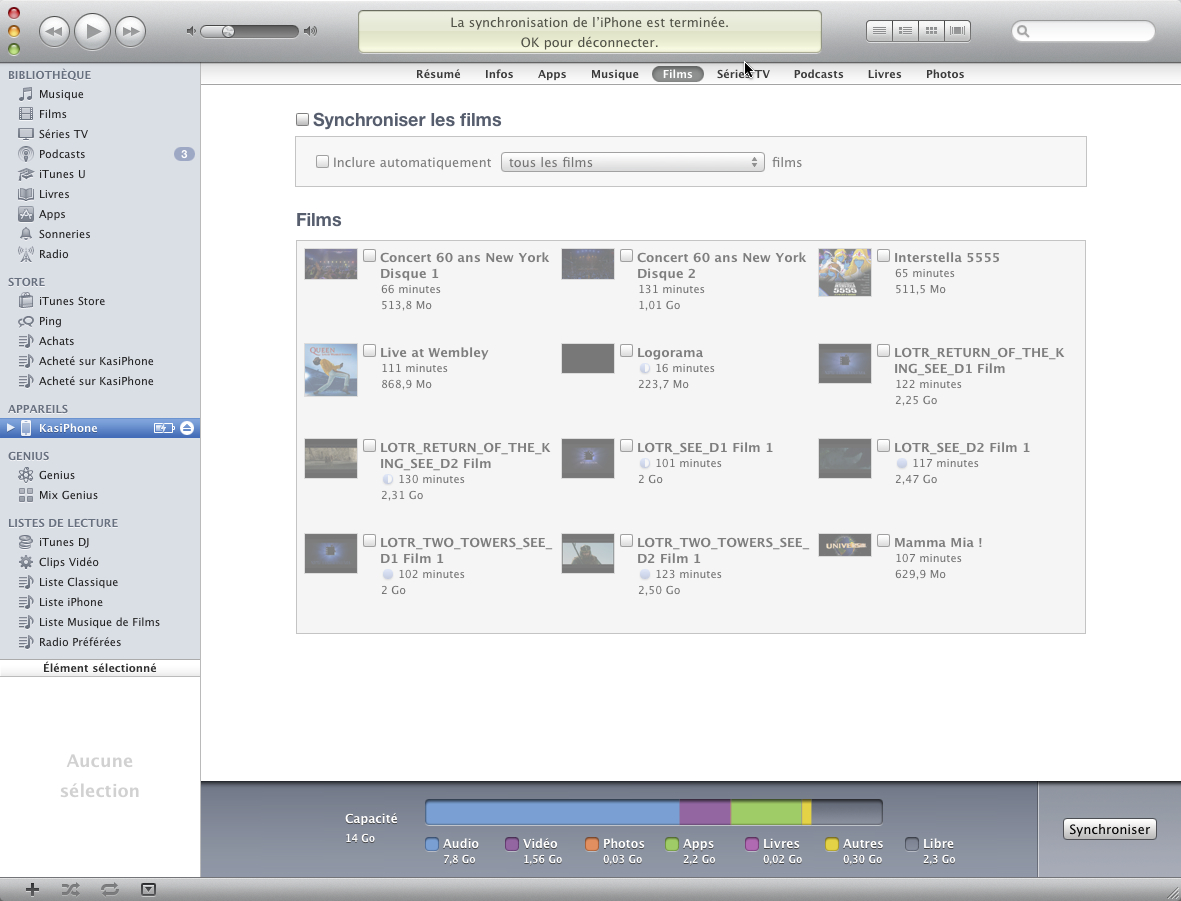Skip to the previous track
Screen dimensions: 1181x901
[x=53, y=31]
